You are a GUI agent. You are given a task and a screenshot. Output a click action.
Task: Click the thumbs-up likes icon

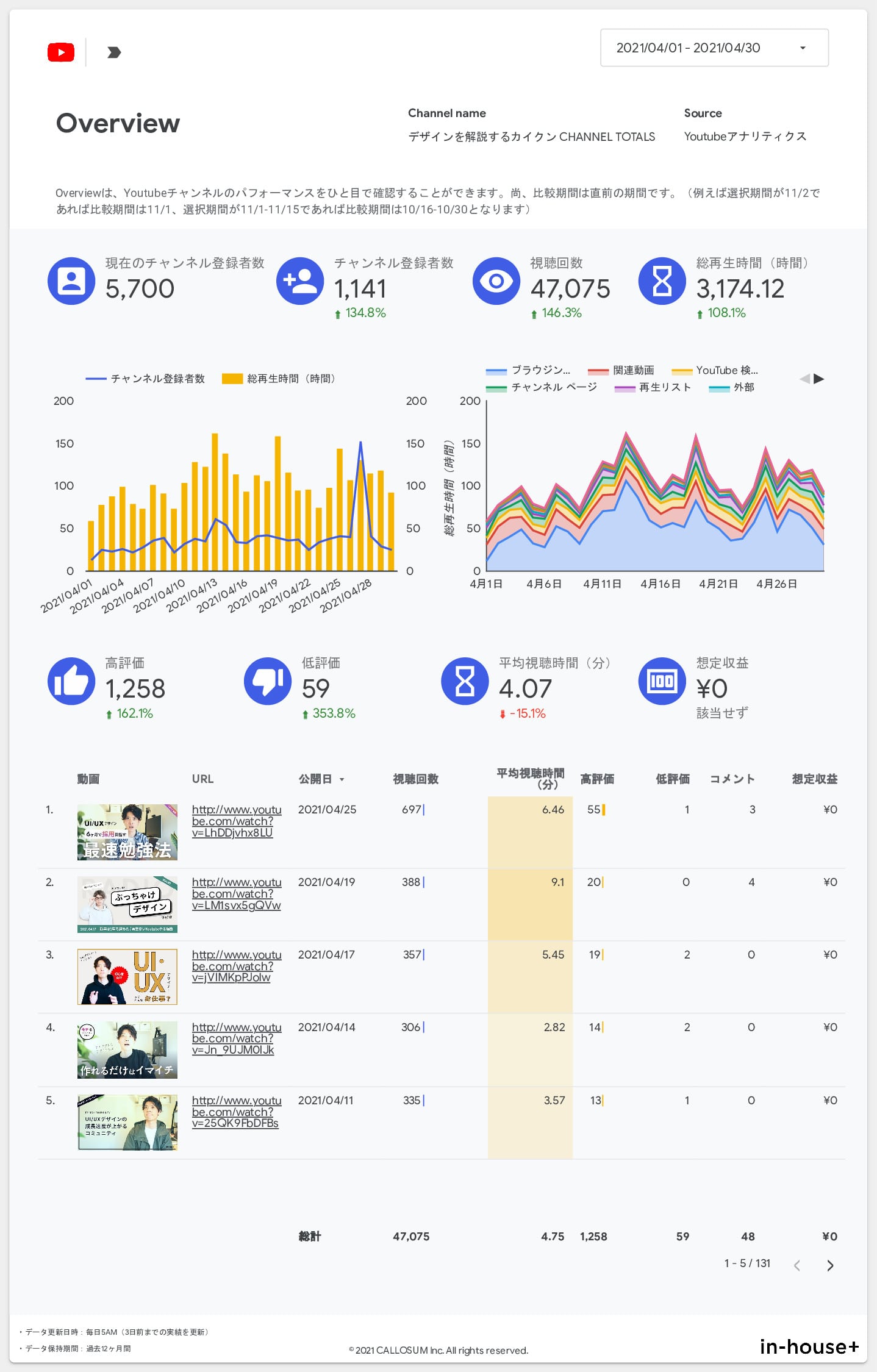(x=71, y=681)
